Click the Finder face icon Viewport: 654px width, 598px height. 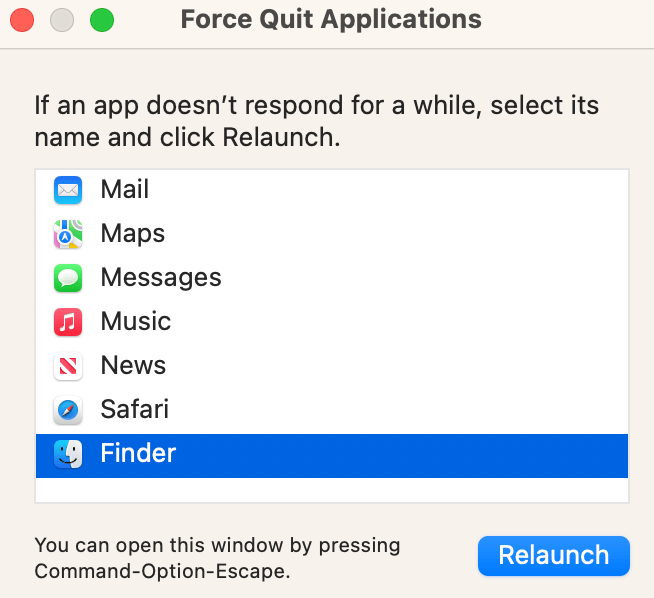[x=68, y=454]
